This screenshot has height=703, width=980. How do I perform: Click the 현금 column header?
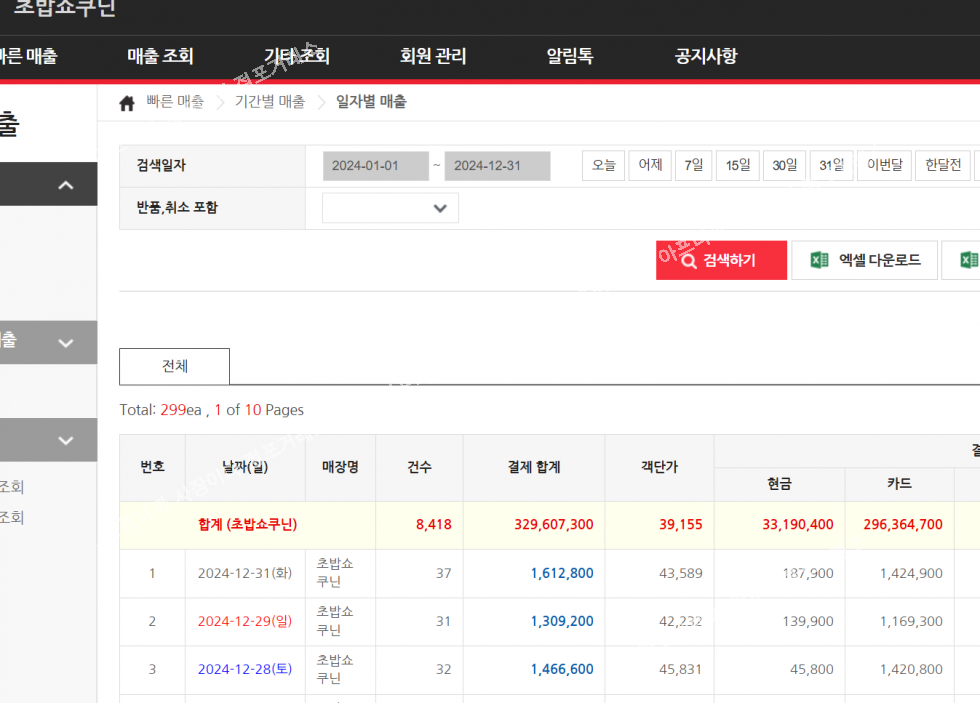(779, 484)
